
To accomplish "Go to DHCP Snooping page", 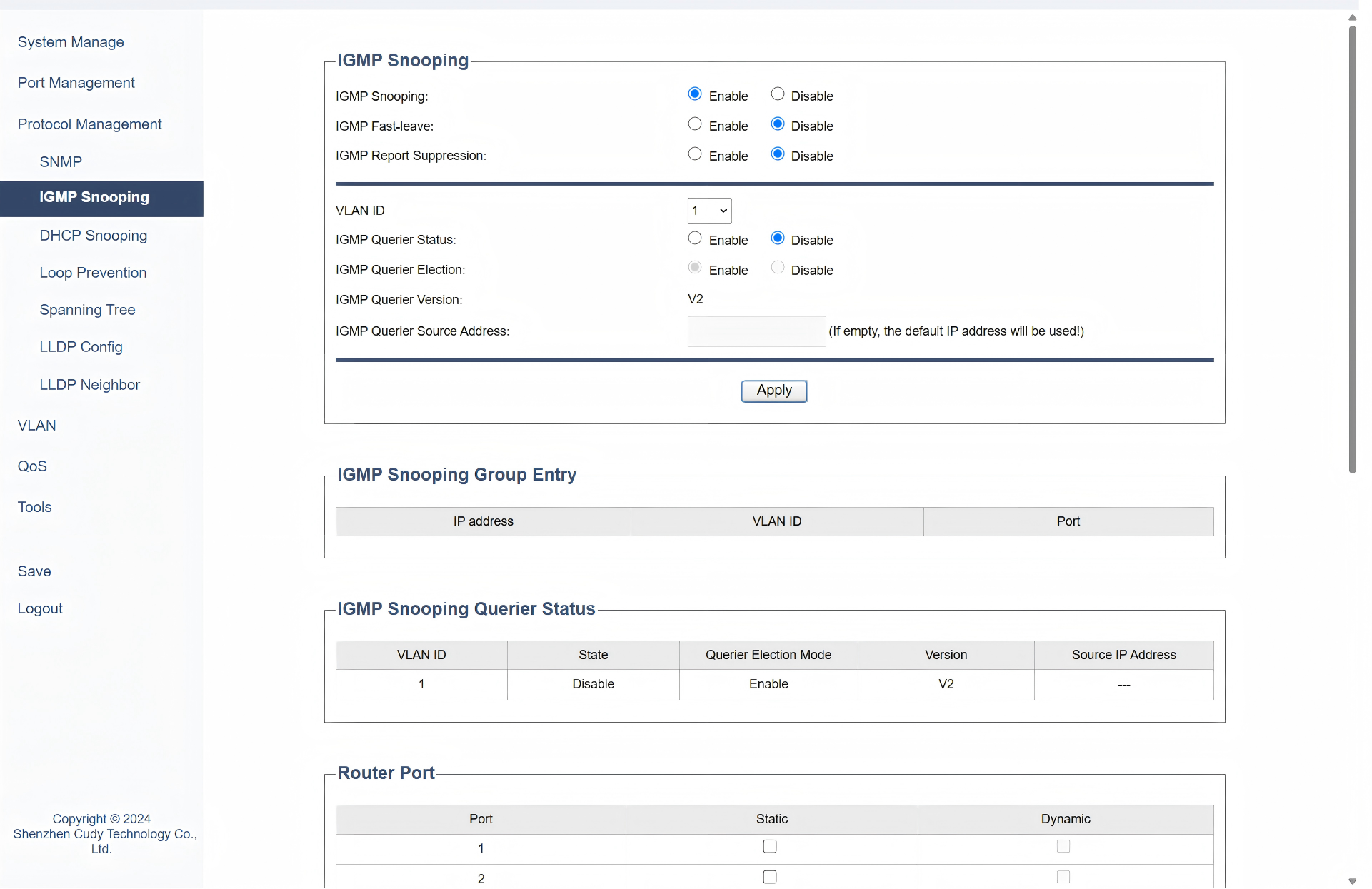I will pyautogui.click(x=93, y=236).
